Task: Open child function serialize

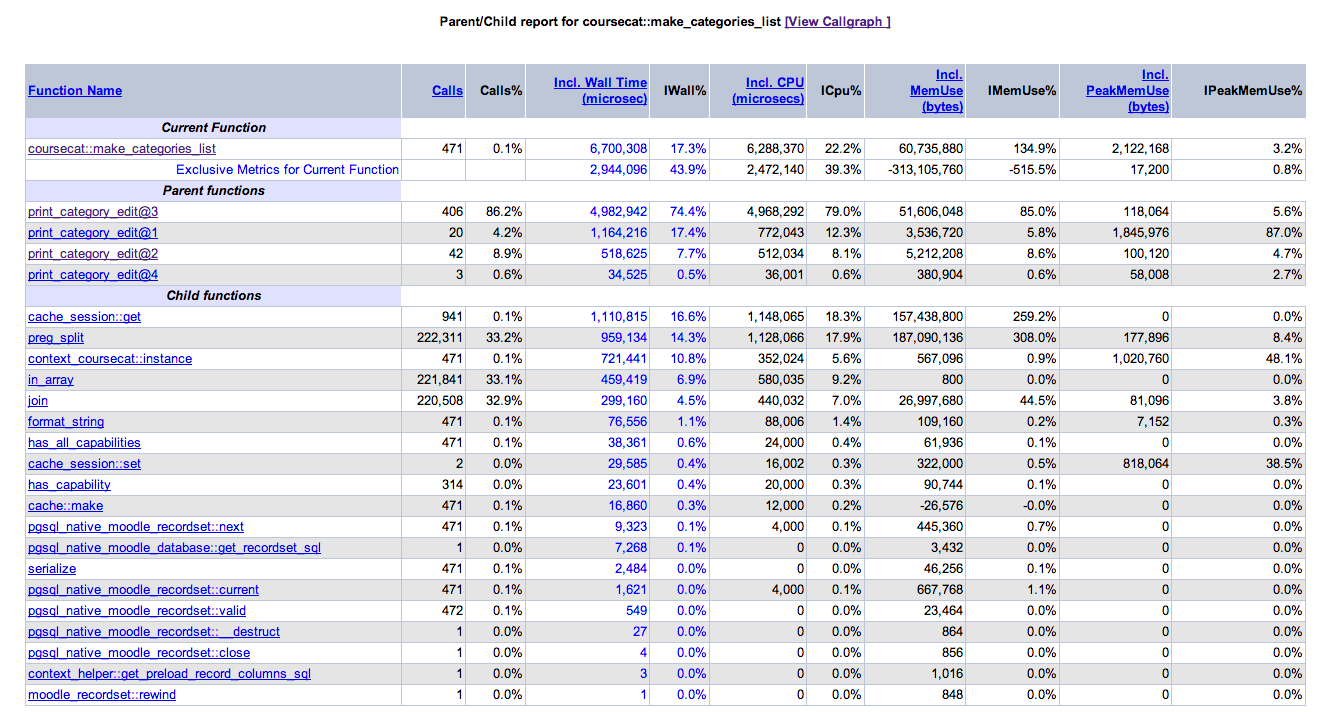Action: (x=52, y=568)
